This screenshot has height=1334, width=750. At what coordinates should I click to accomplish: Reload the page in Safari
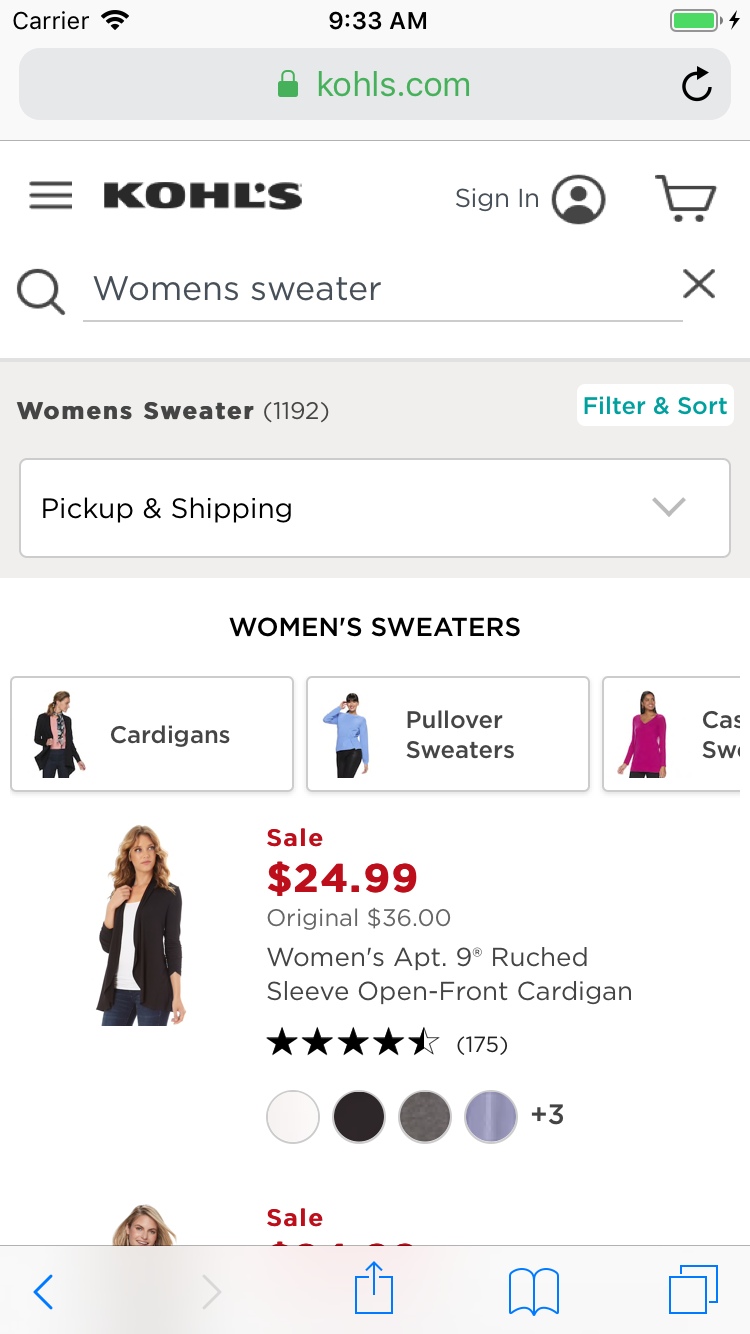click(x=697, y=85)
